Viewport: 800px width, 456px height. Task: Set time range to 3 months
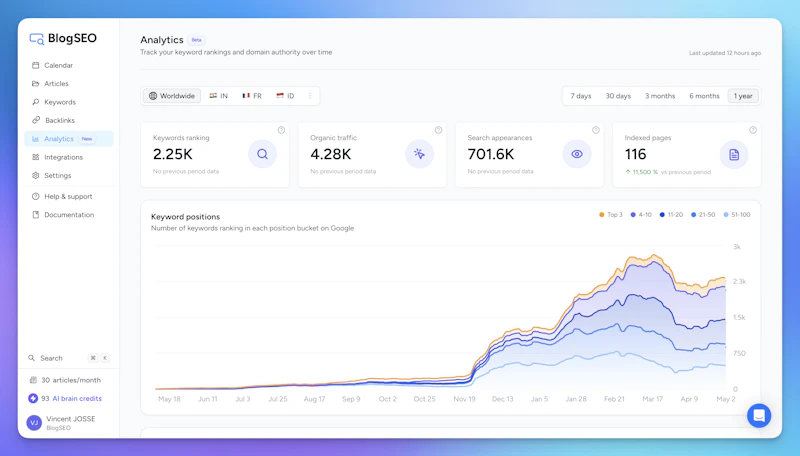(x=660, y=96)
